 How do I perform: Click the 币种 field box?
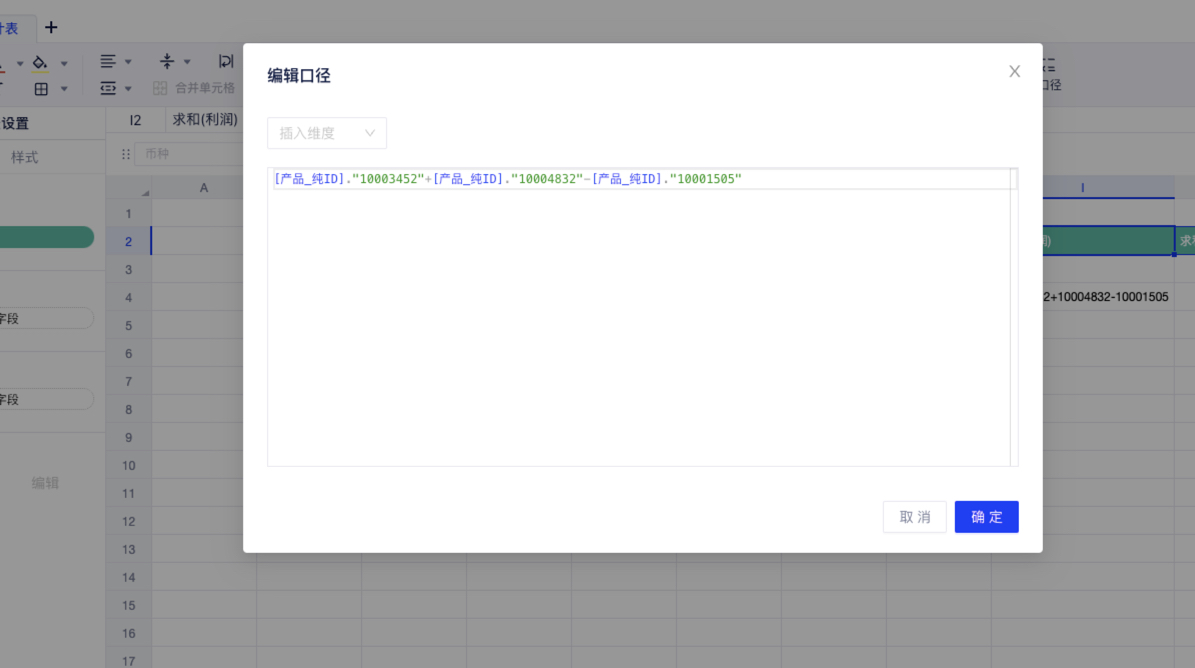click(x=180, y=154)
